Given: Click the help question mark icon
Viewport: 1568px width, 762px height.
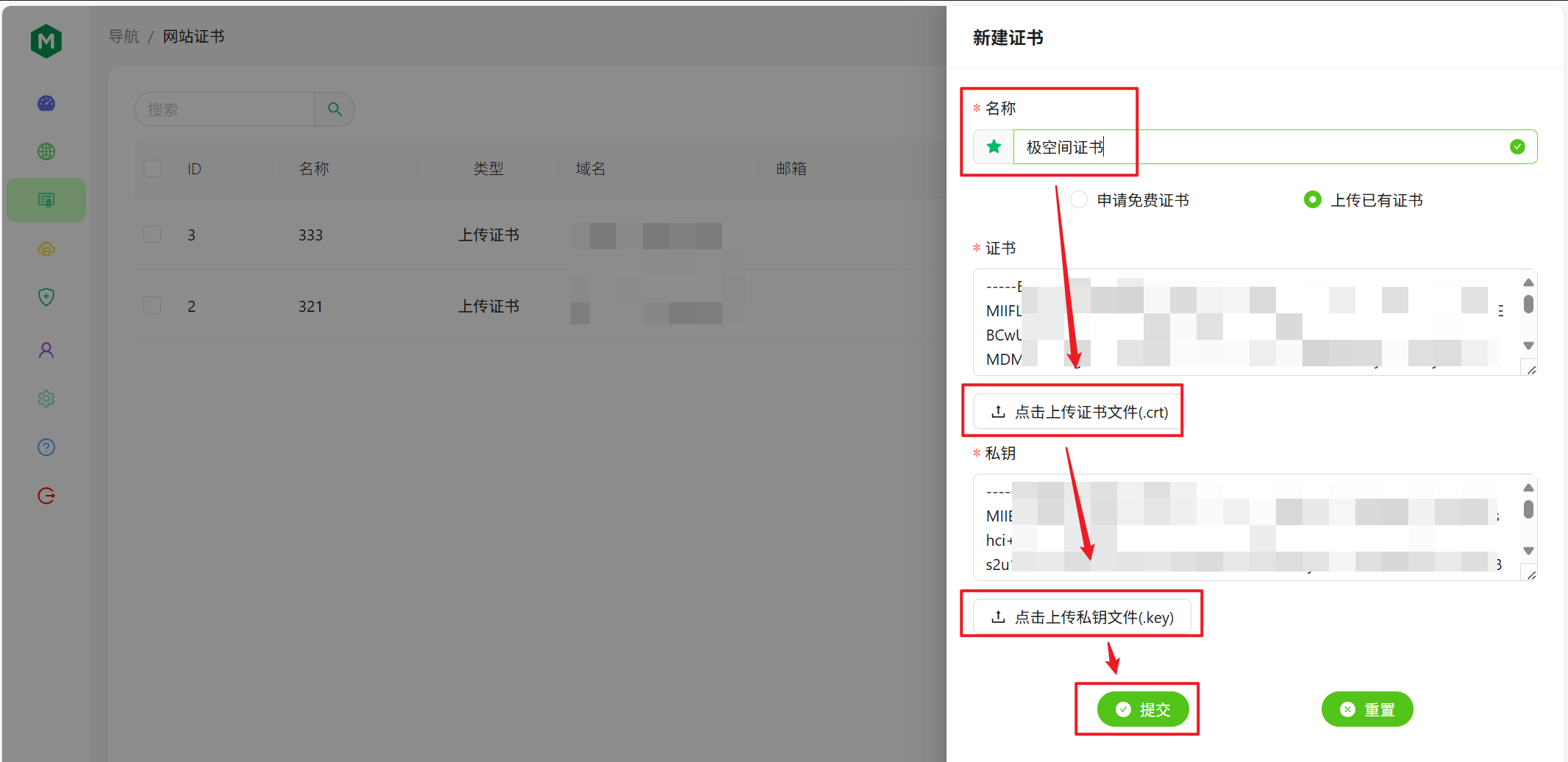Looking at the screenshot, I should pos(46,446).
